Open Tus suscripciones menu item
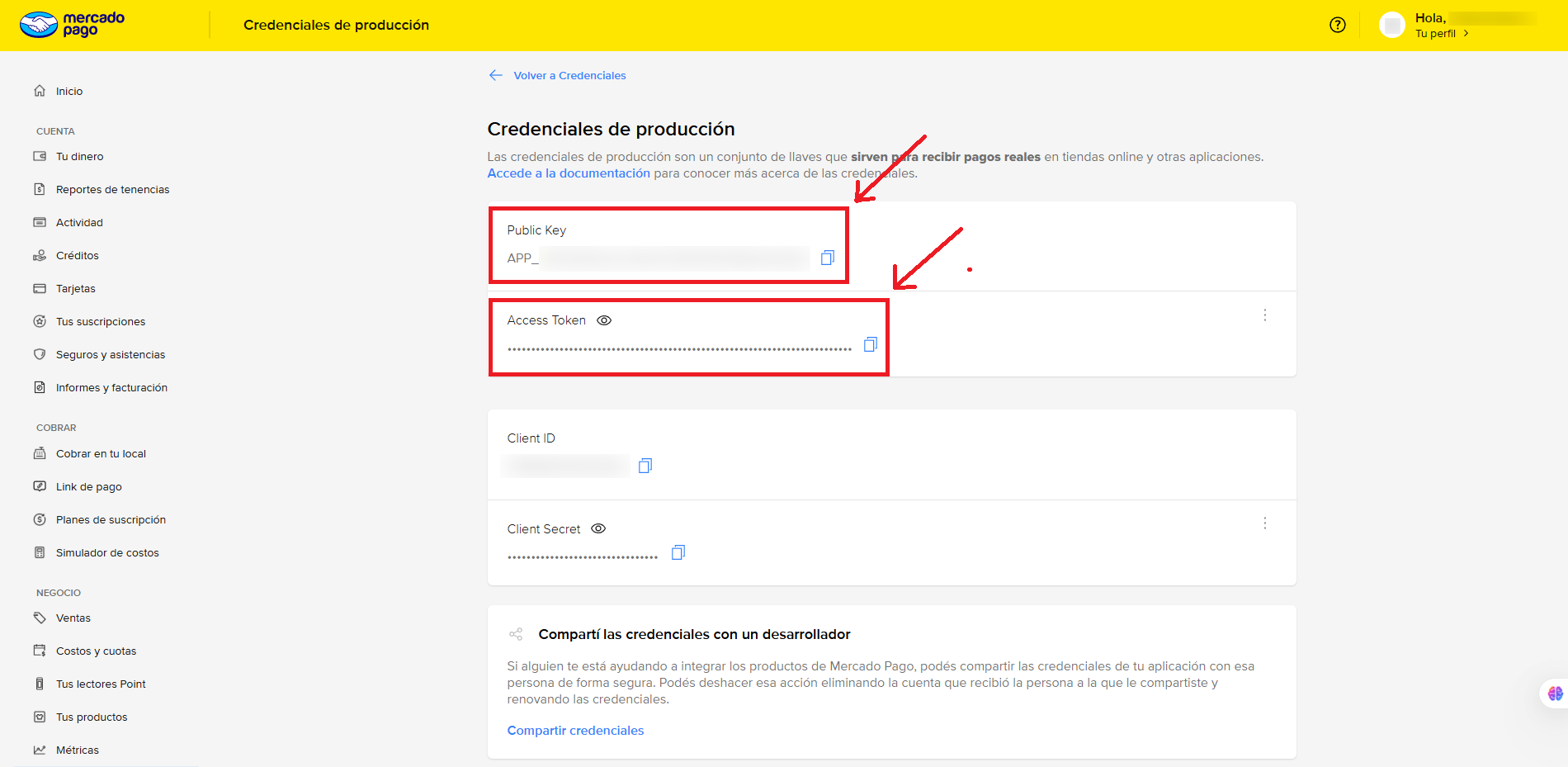This screenshot has width=1568, height=767. pos(101,322)
